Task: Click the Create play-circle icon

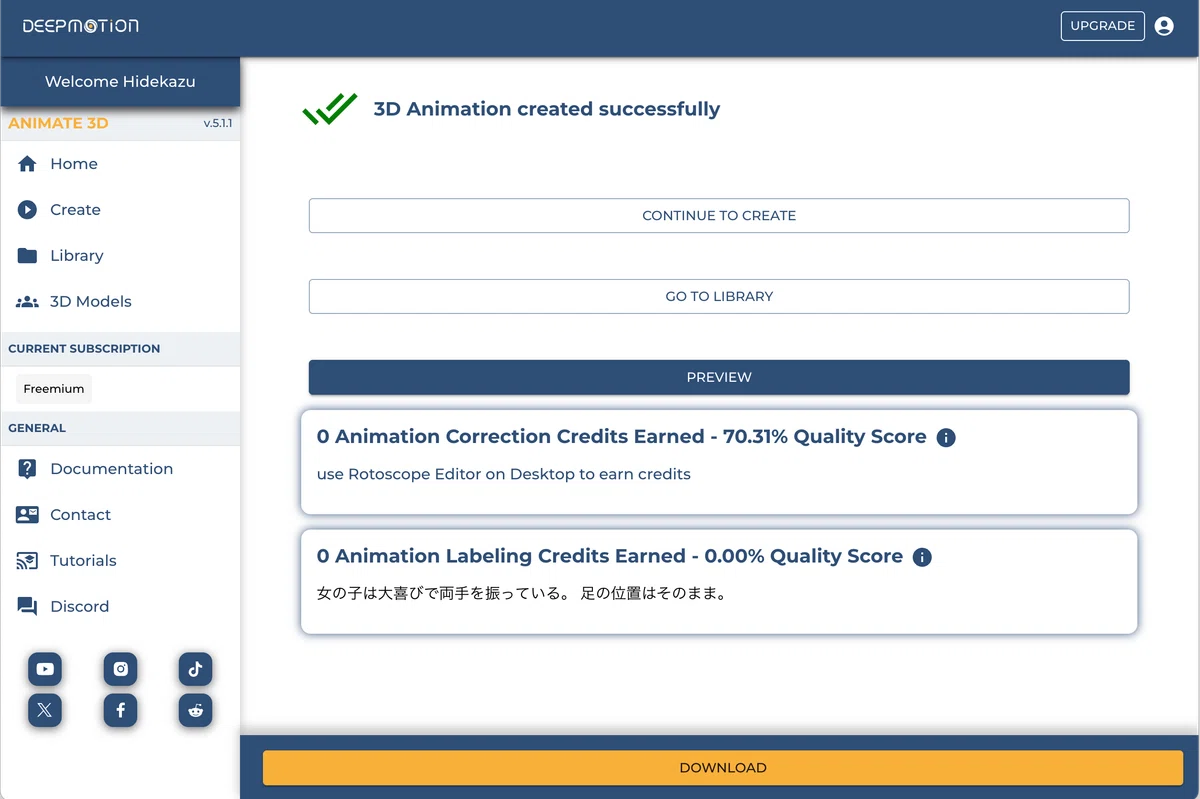Action: (x=28, y=210)
